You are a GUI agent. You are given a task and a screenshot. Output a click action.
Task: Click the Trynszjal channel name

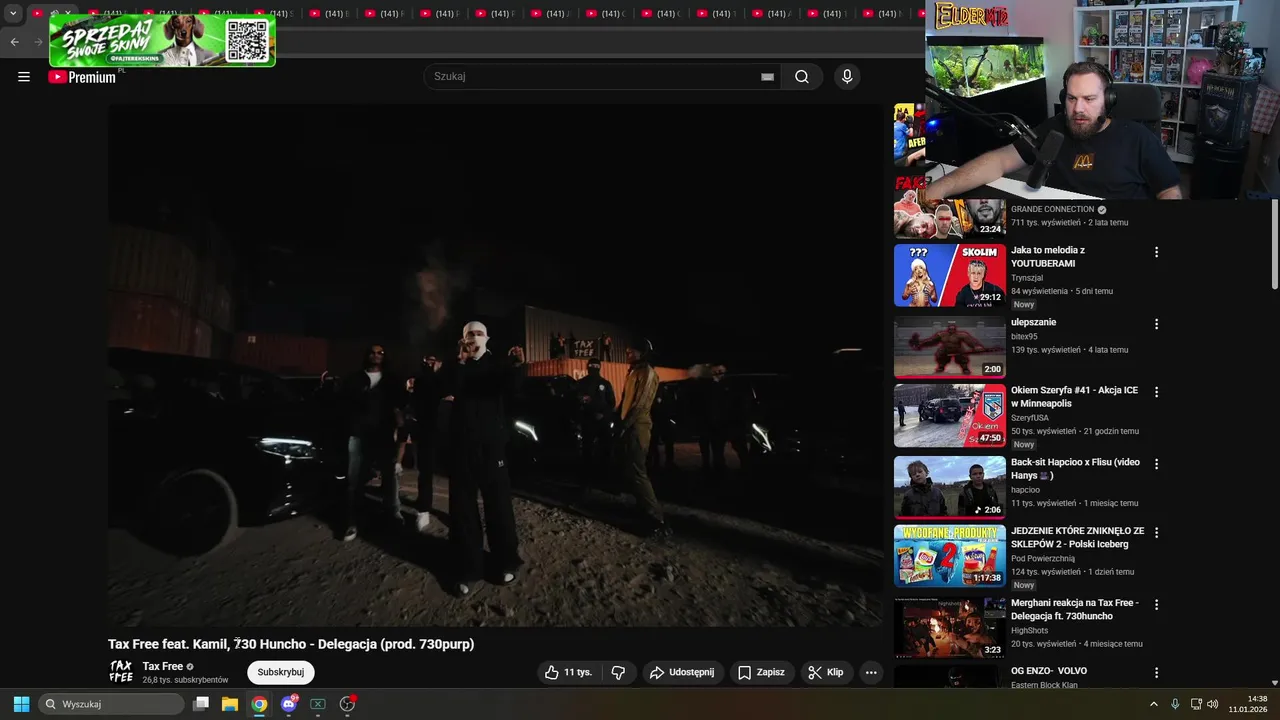click(x=1027, y=278)
